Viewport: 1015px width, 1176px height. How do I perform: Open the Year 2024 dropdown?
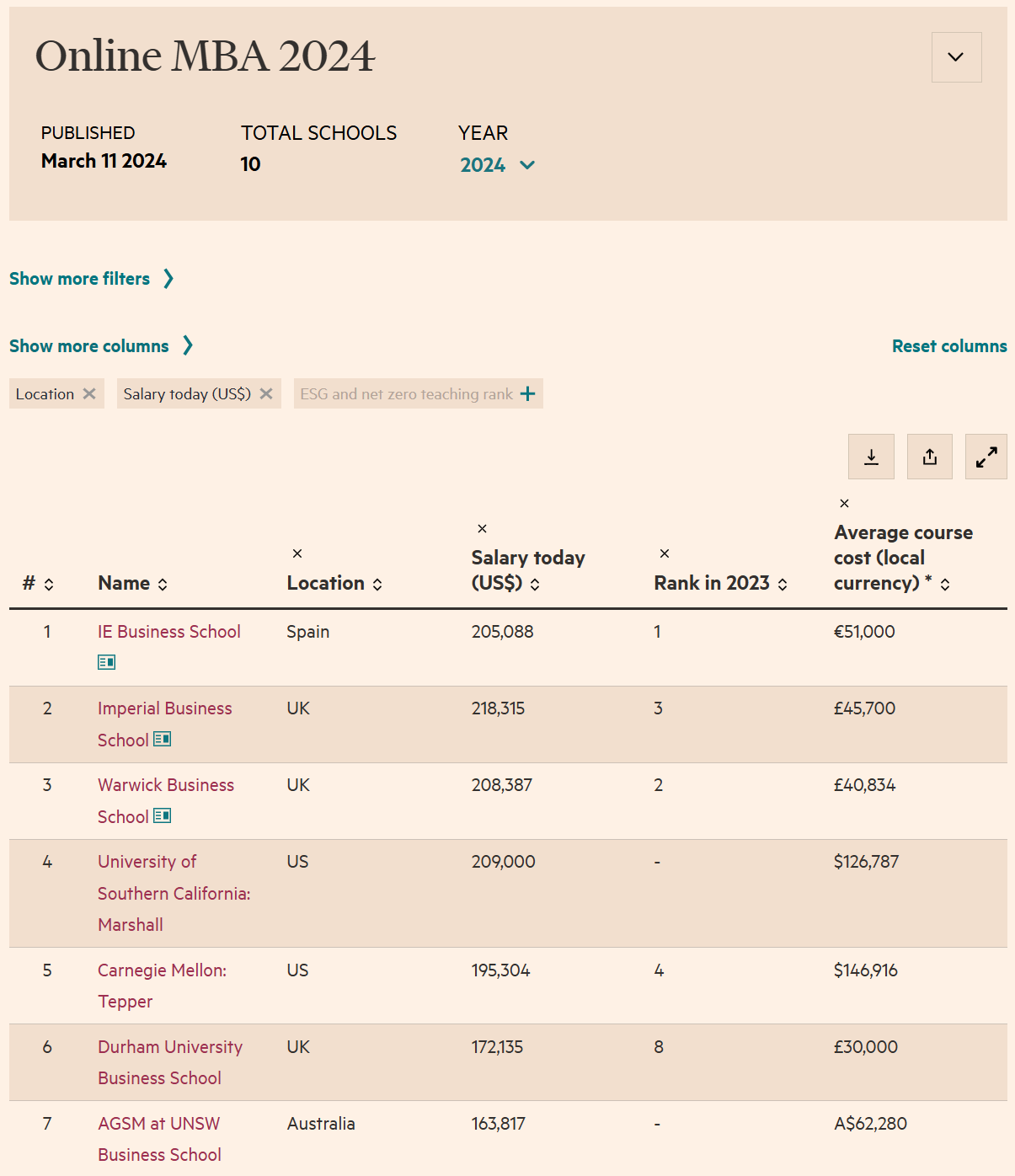coord(497,165)
